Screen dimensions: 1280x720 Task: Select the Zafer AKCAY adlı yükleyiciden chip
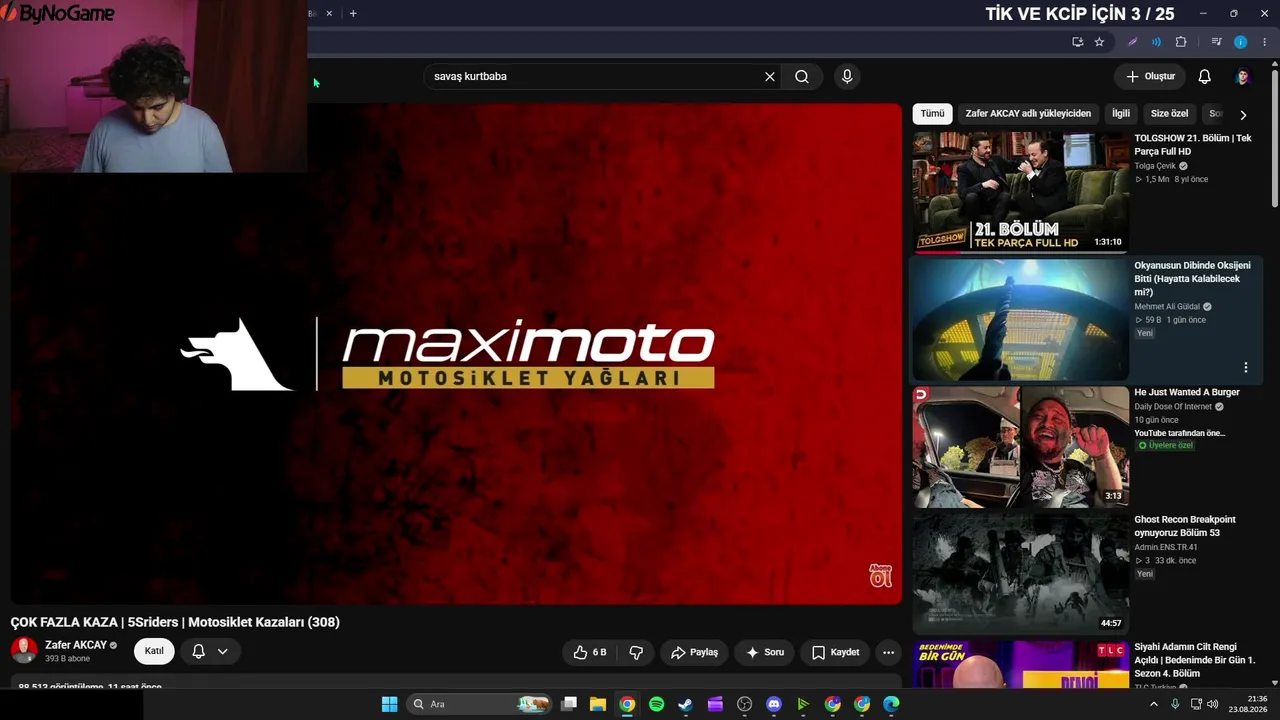pyautogui.click(x=1028, y=114)
